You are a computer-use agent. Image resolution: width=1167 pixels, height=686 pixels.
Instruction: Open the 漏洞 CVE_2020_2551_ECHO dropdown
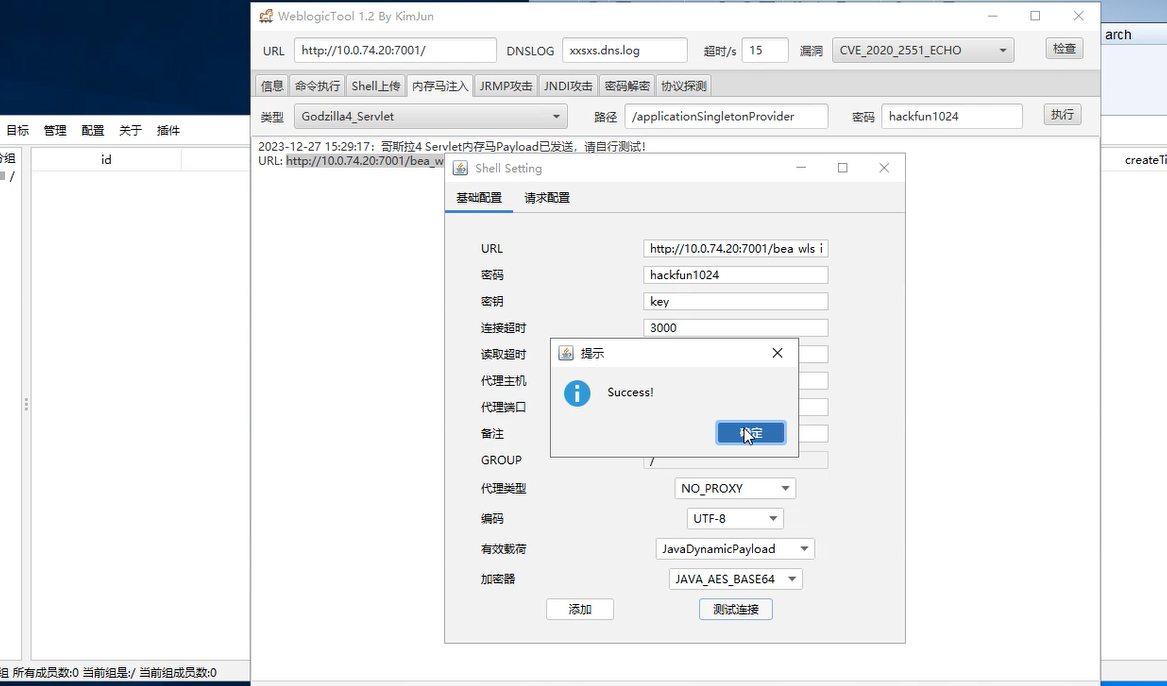tap(923, 51)
